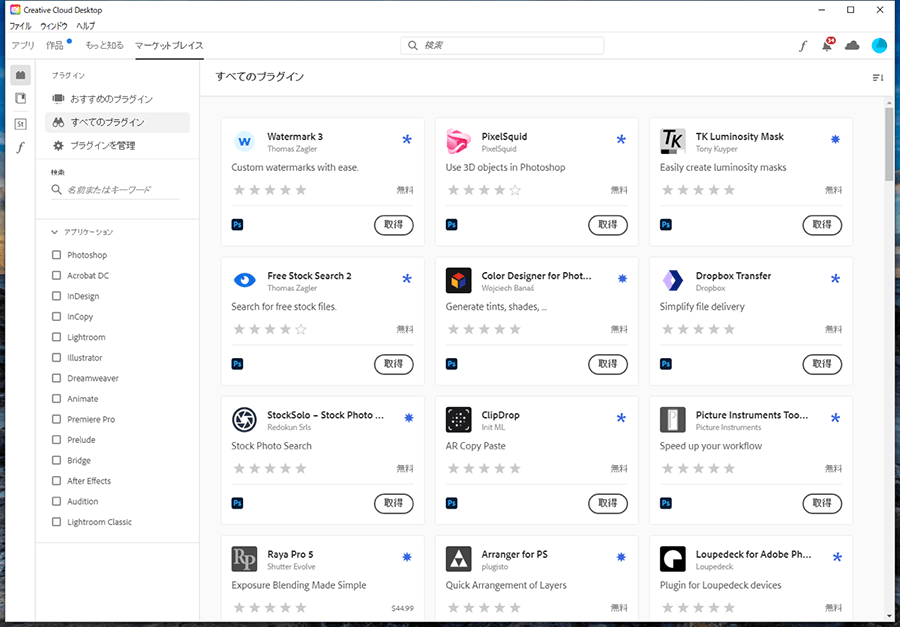Check the Bridge filter checkbox
900x627 pixels.
pyautogui.click(x=56, y=460)
